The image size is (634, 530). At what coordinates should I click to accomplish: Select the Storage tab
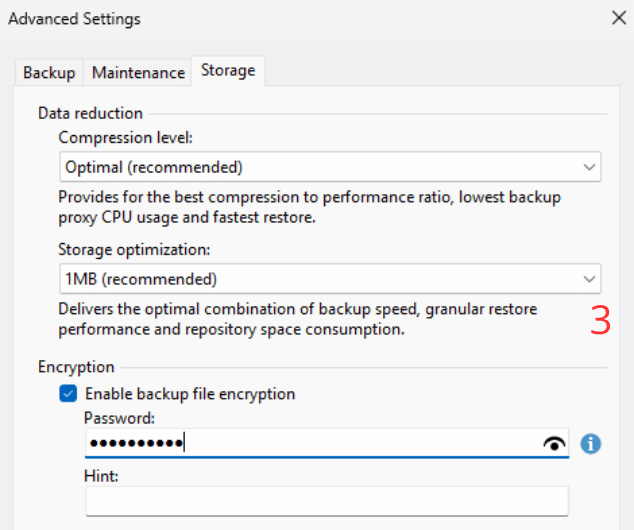click(228, 70)
